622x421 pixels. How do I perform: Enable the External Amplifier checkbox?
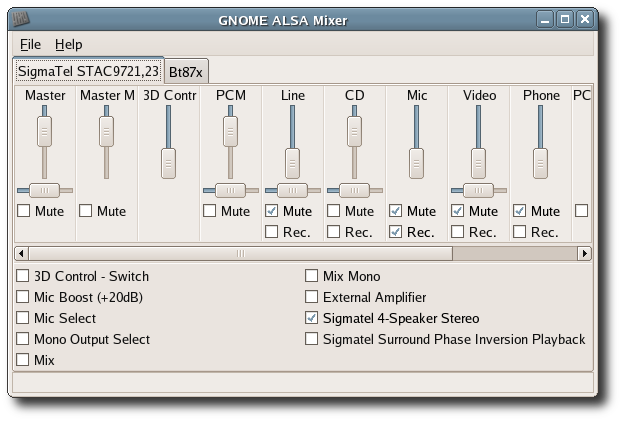coord(313,297)
